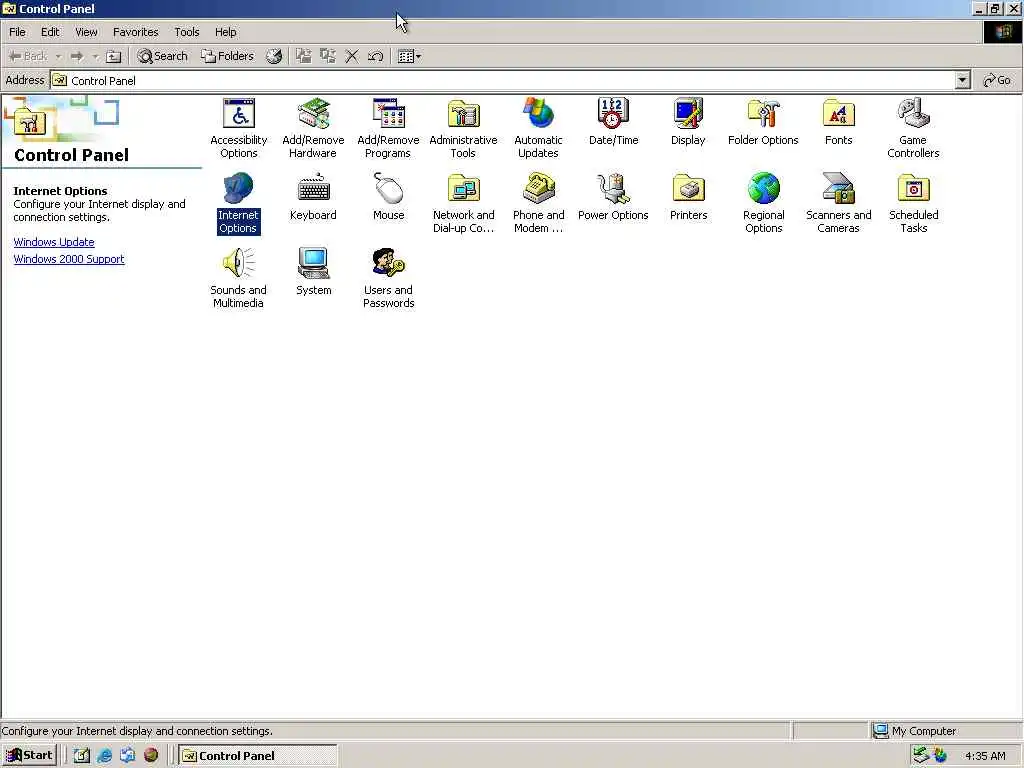Open the Back history dropdown arrow

[x=58, y=57]
